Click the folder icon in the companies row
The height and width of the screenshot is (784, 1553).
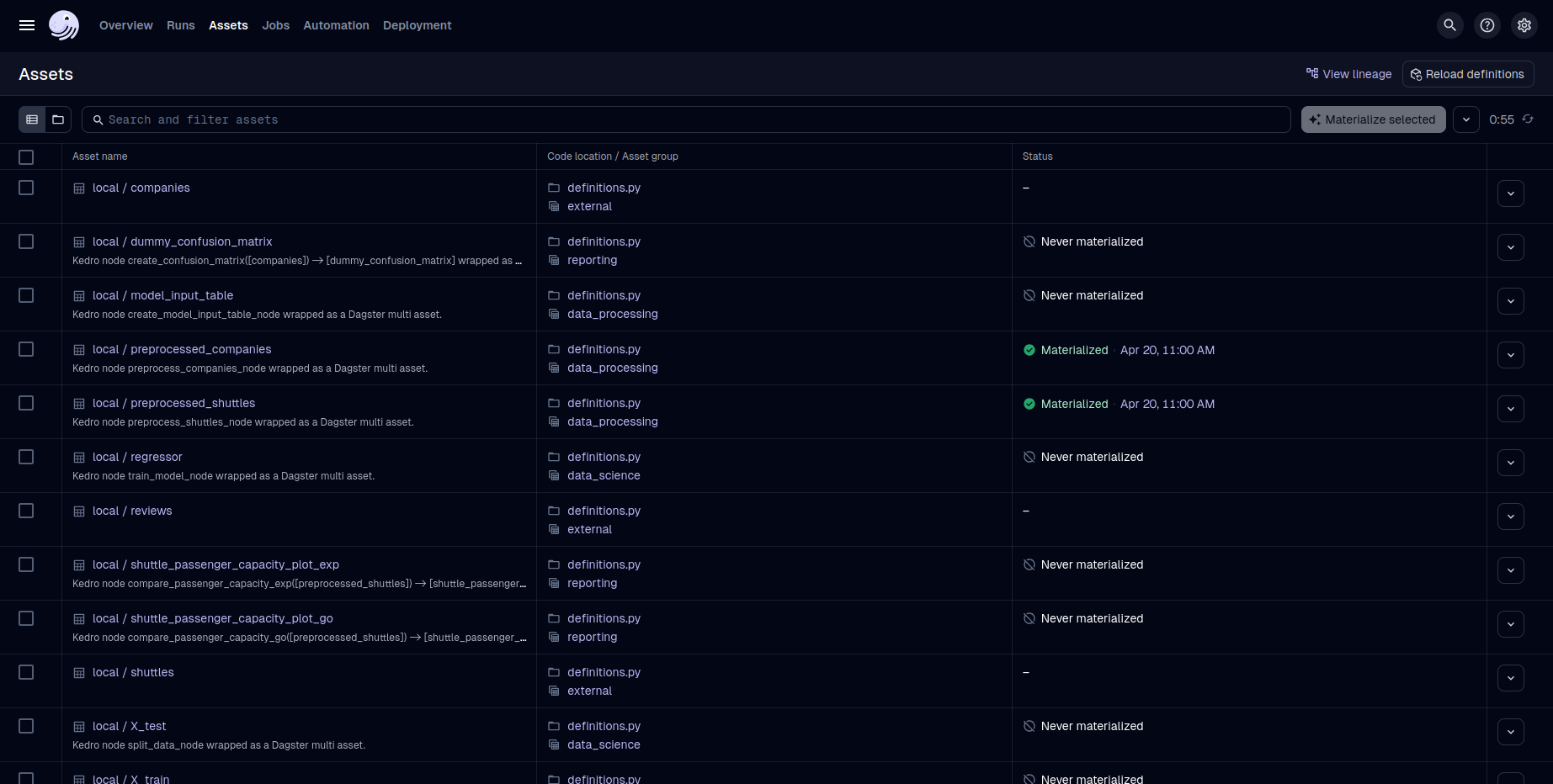[554, 188]
